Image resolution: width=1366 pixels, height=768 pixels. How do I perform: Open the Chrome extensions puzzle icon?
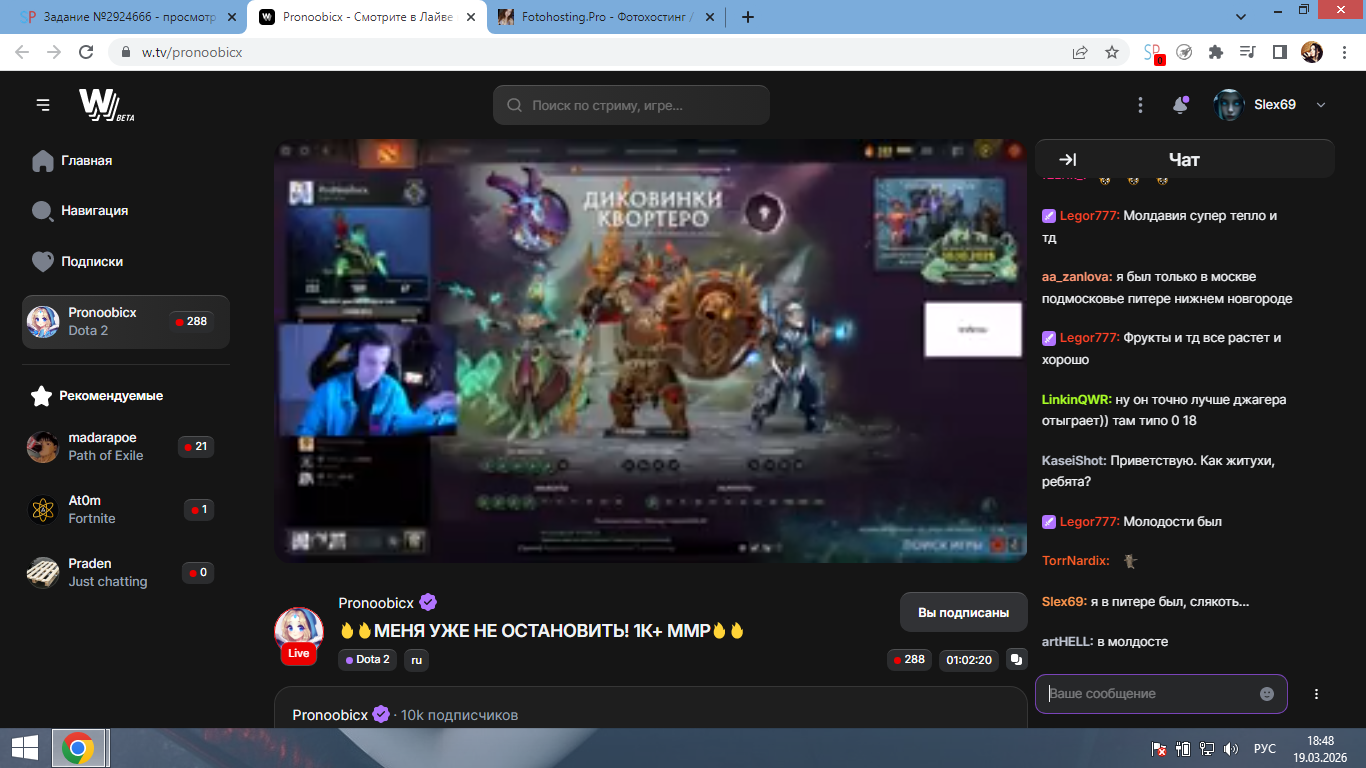(1216, 52)
